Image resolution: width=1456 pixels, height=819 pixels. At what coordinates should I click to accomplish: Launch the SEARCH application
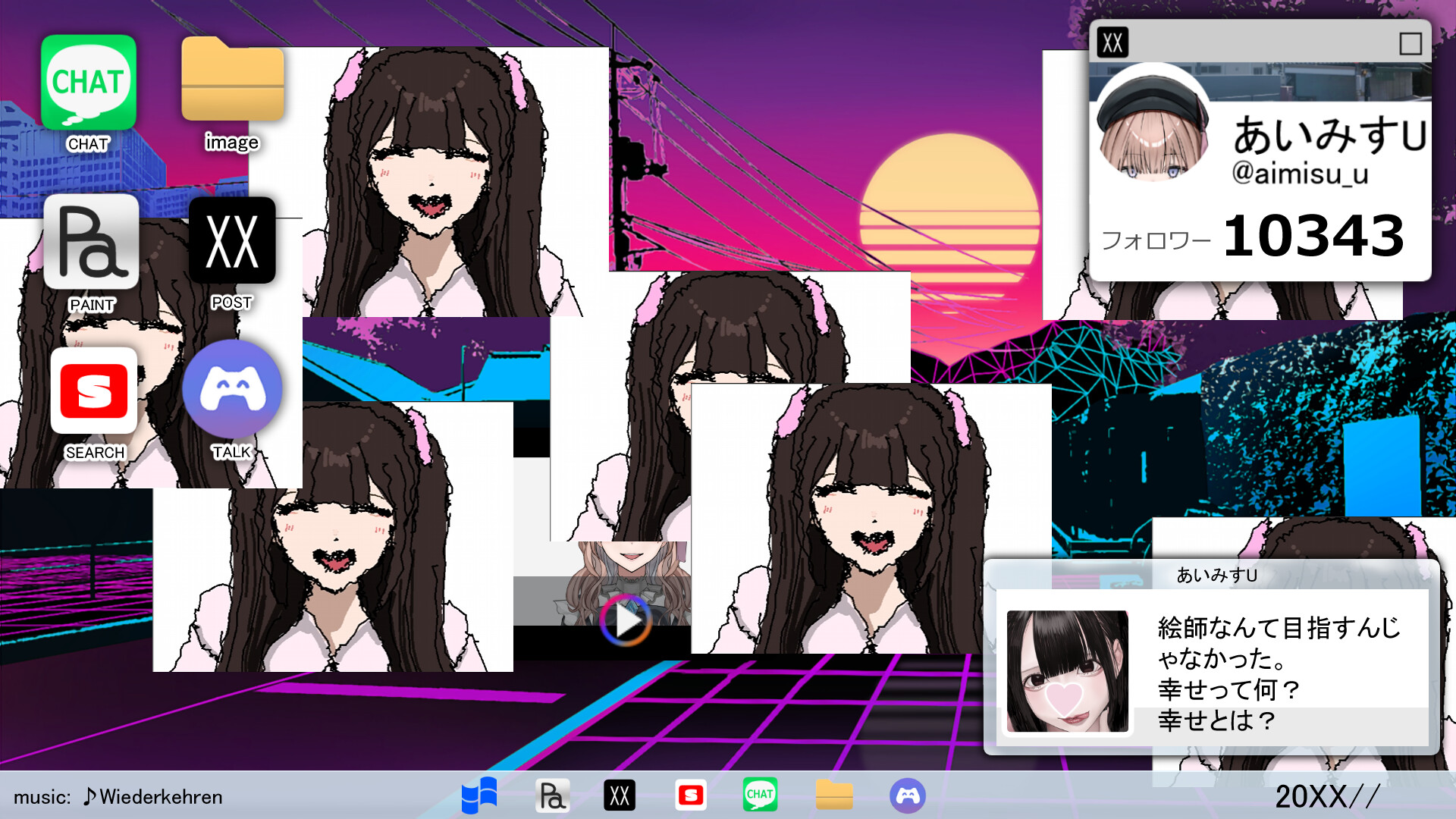tap(93, 391)
